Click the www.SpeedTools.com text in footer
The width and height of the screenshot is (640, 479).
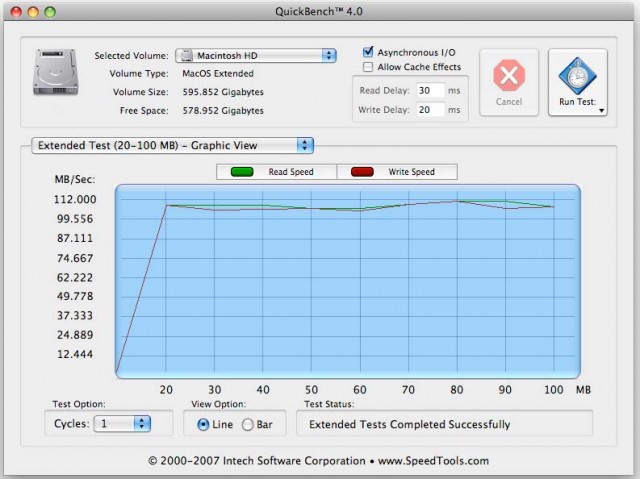tap(433, 461)
